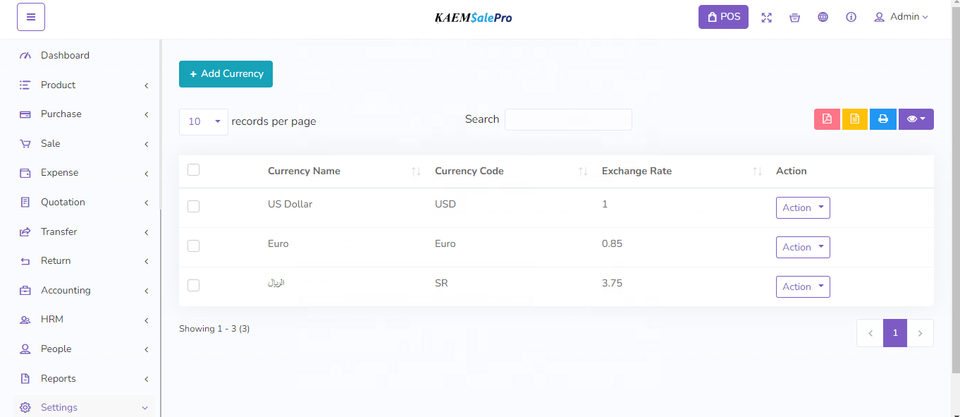This screenshot has height=417, width=960.
Task: Check the US Dollar row checkbox
Action: point(194,206)
